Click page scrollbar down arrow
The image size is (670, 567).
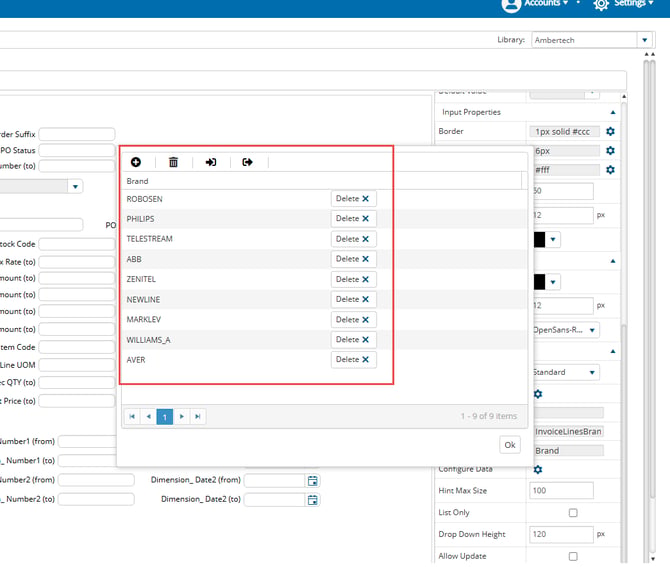coord(652,558)
